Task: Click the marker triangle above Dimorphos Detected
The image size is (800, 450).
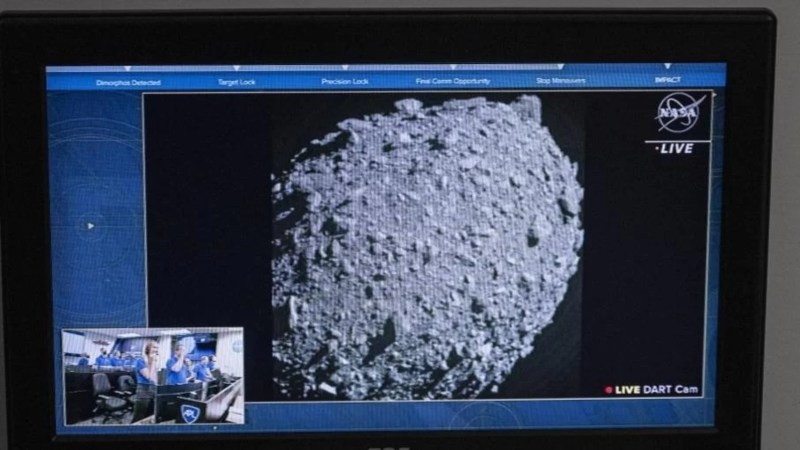Action: [128, 68]
